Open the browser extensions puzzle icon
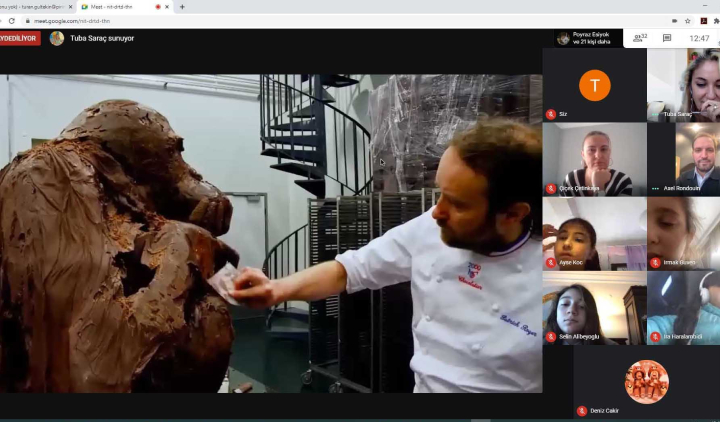Viewport: 720px width, 422px height. [x=716, y=21]
